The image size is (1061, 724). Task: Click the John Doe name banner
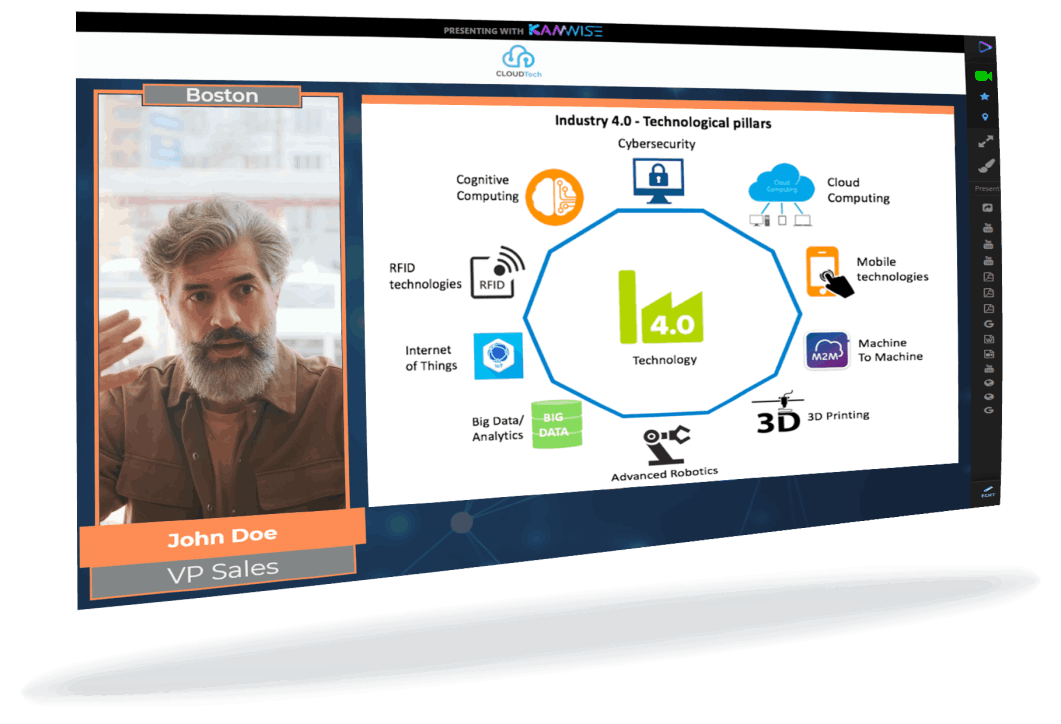pyautogui.click(x=223, y=537)
